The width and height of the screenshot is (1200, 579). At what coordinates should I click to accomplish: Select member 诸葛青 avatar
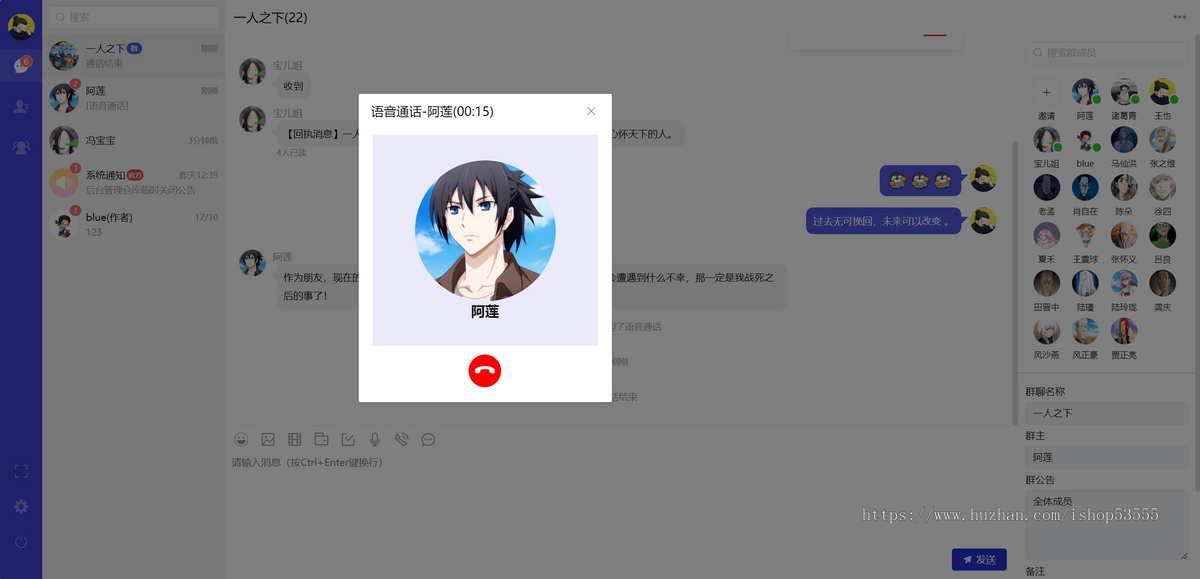(x=1124, y=92)
